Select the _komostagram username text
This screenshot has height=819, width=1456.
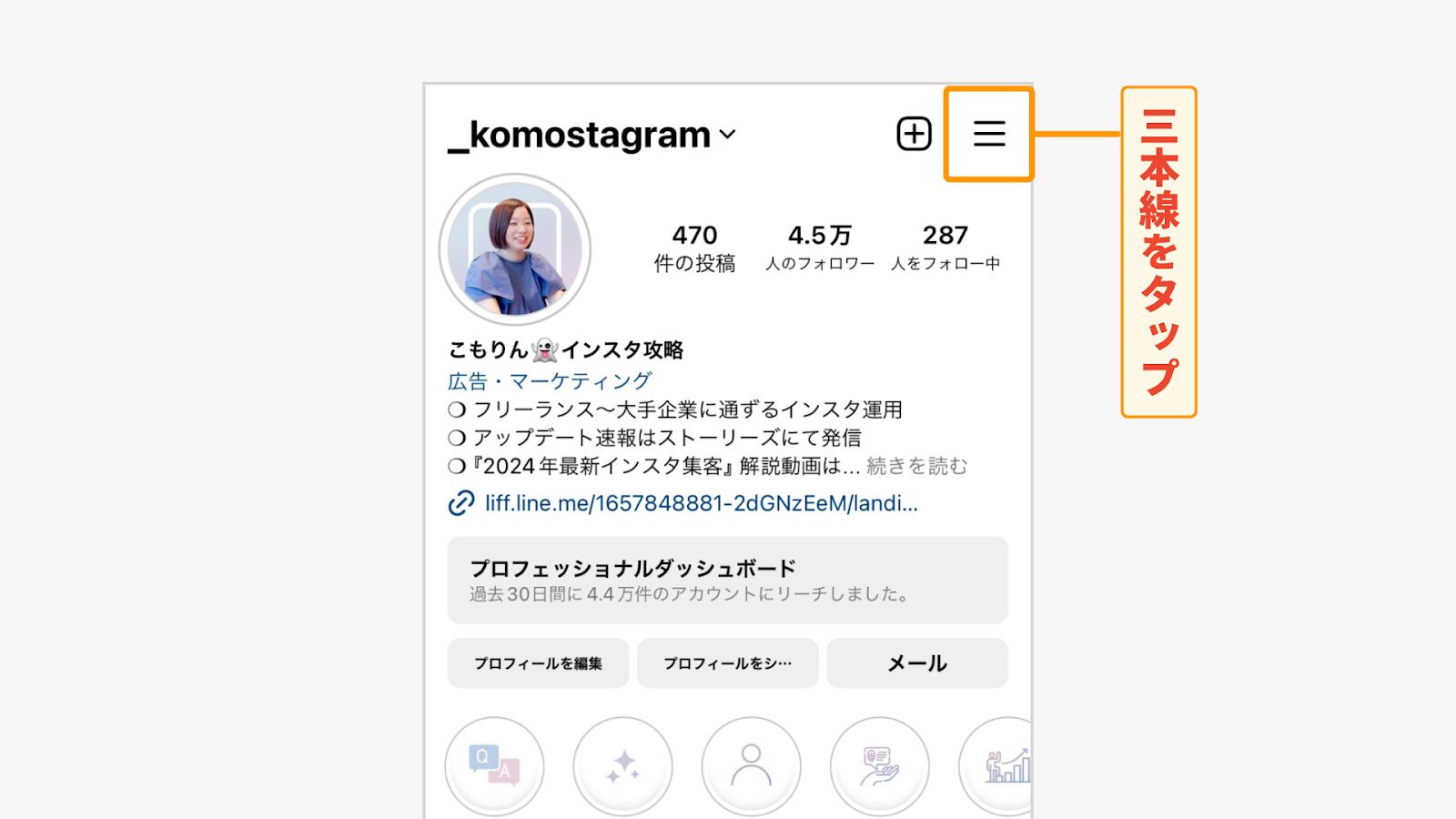[580, 135]
